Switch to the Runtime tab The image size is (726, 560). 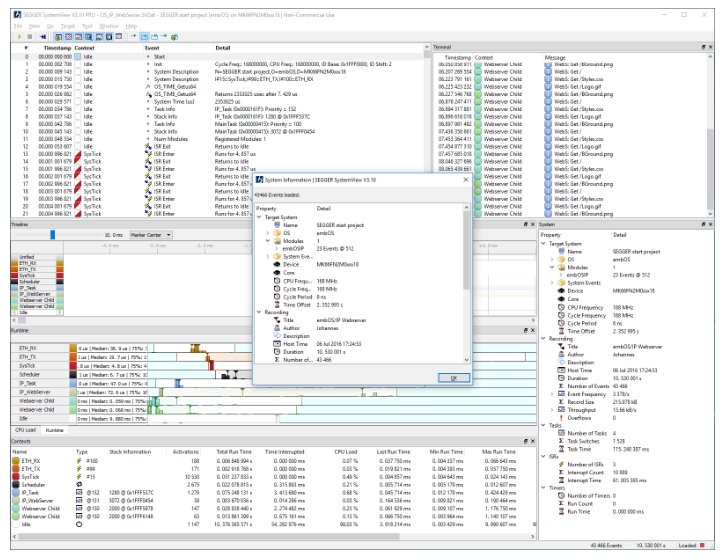(55, 430)
